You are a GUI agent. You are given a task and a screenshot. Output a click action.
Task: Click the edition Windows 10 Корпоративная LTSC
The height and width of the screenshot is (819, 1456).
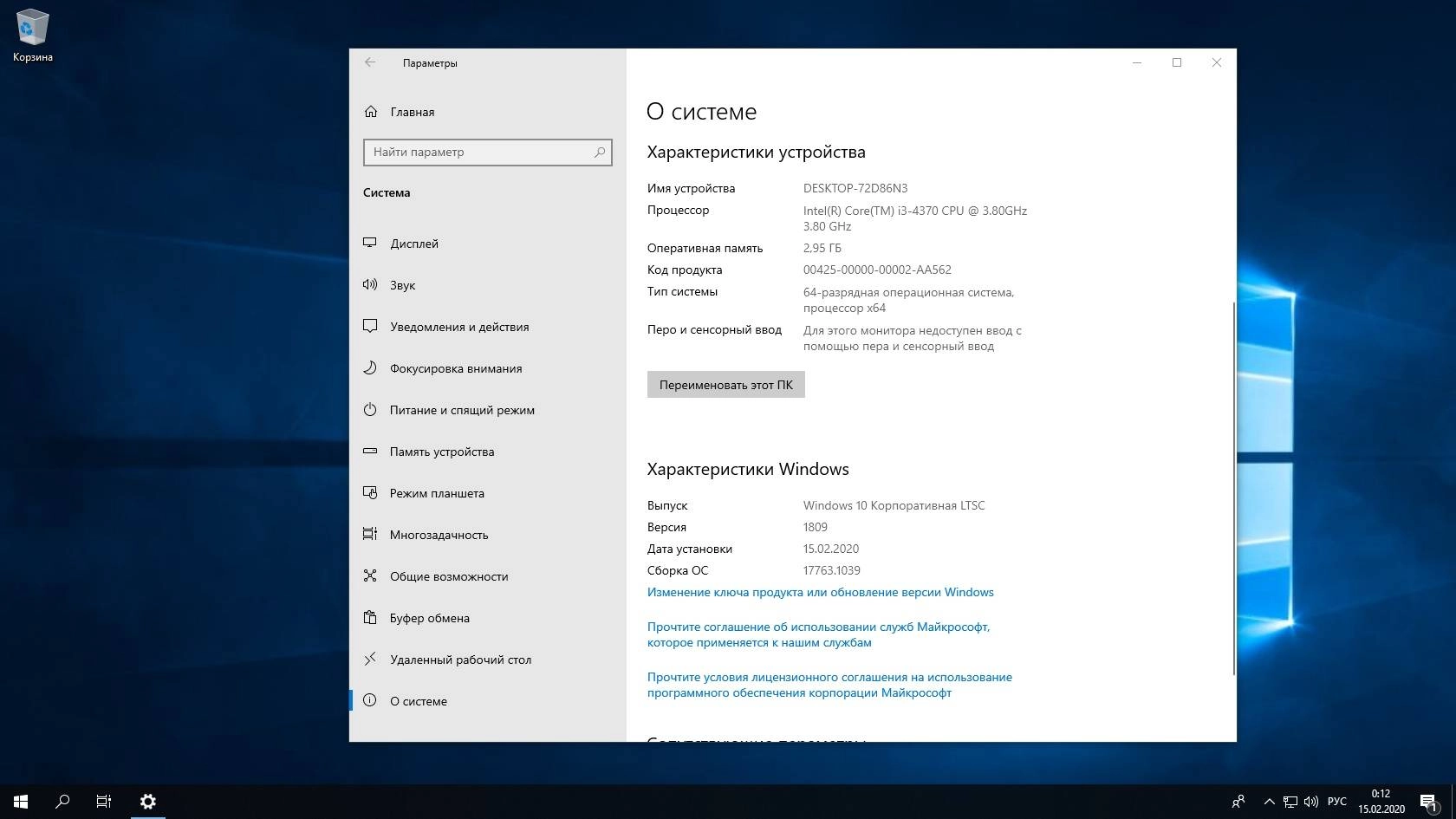[894, 505]
